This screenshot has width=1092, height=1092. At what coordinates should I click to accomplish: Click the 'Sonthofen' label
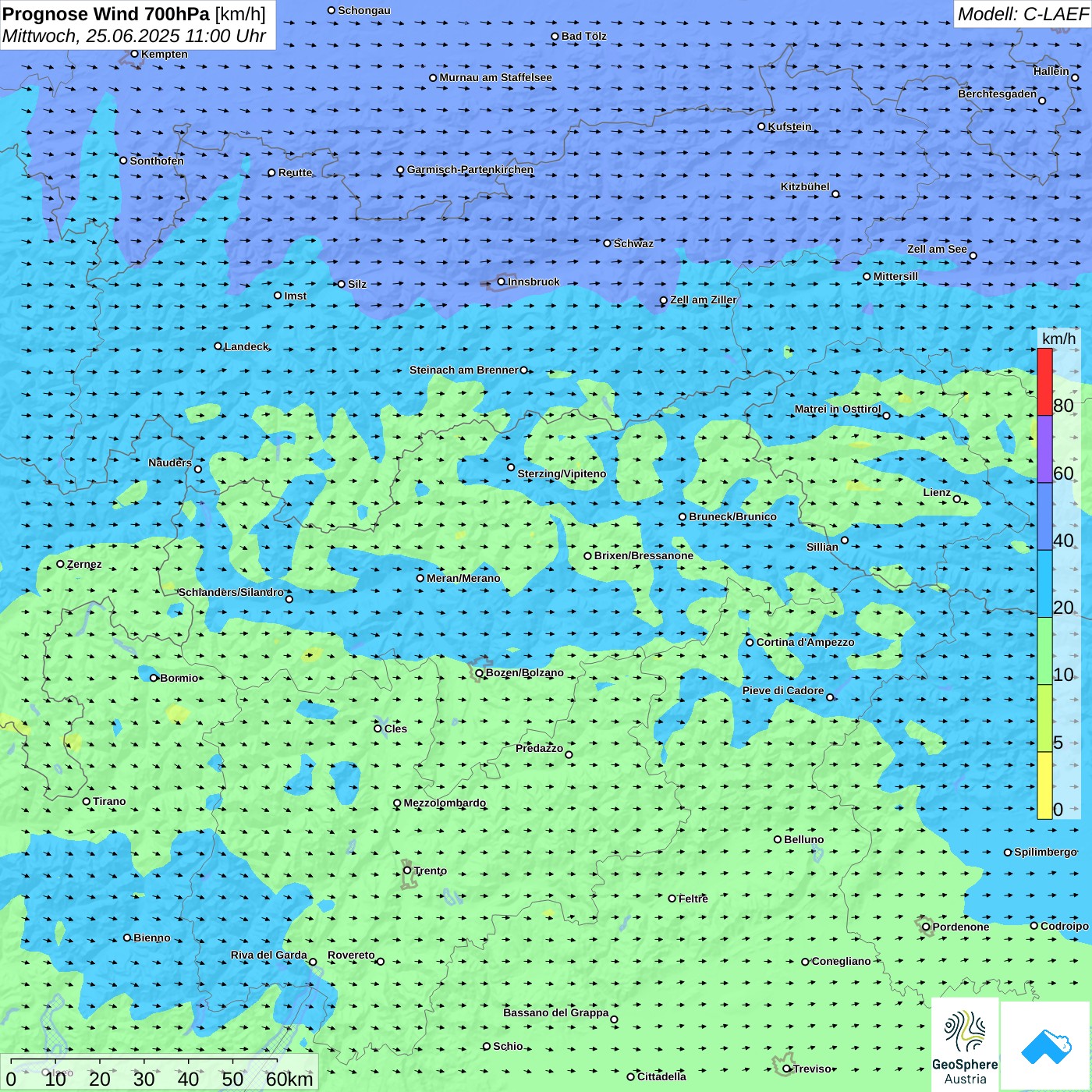click(157, 161)
